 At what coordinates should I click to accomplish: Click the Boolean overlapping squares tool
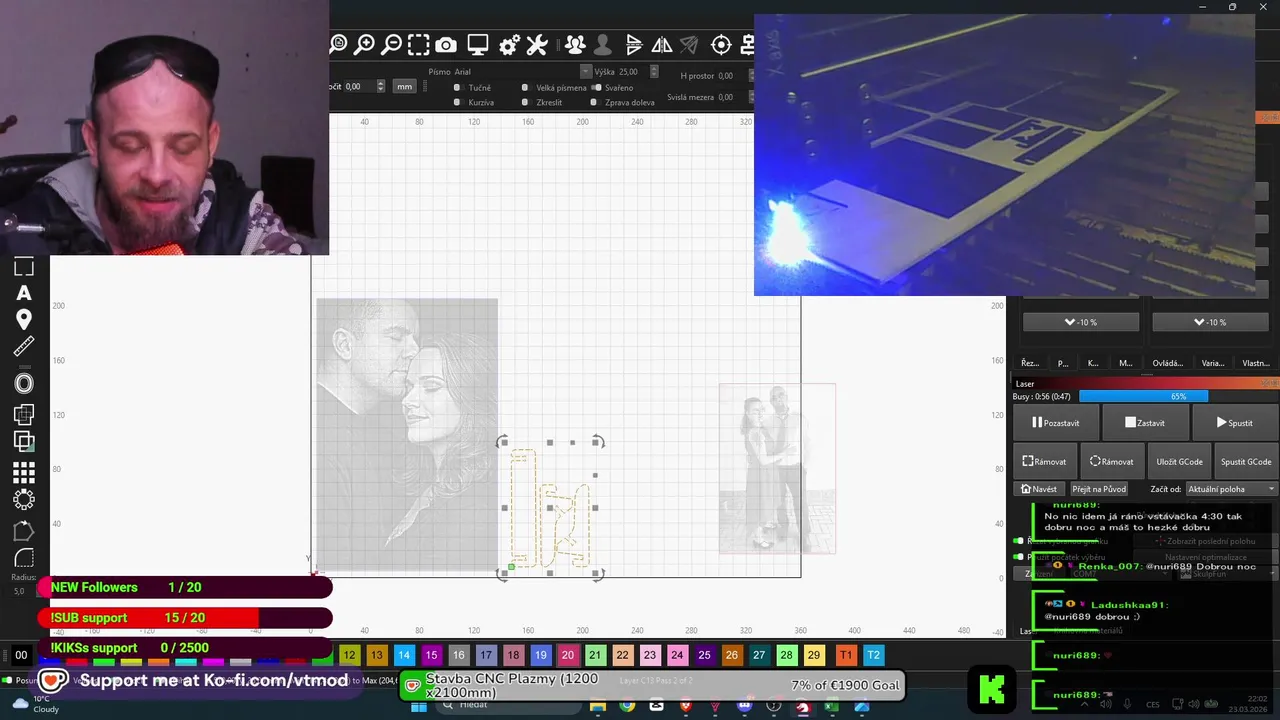pyautogui.click(x=24, y=440)
